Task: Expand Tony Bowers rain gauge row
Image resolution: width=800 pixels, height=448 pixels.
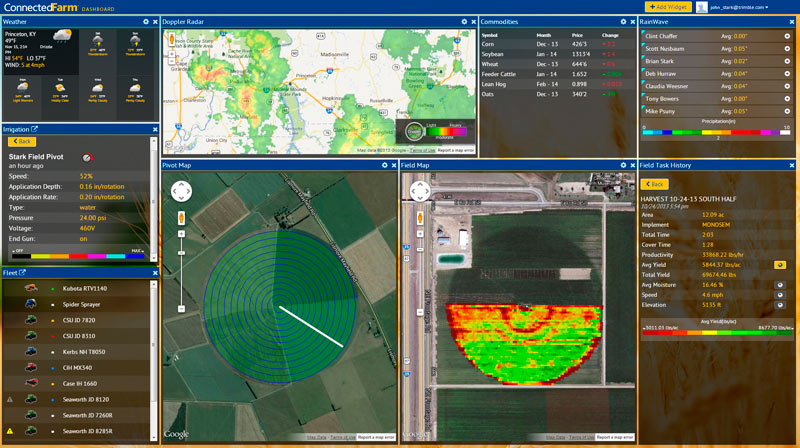Action: click(x=787, y=98)
